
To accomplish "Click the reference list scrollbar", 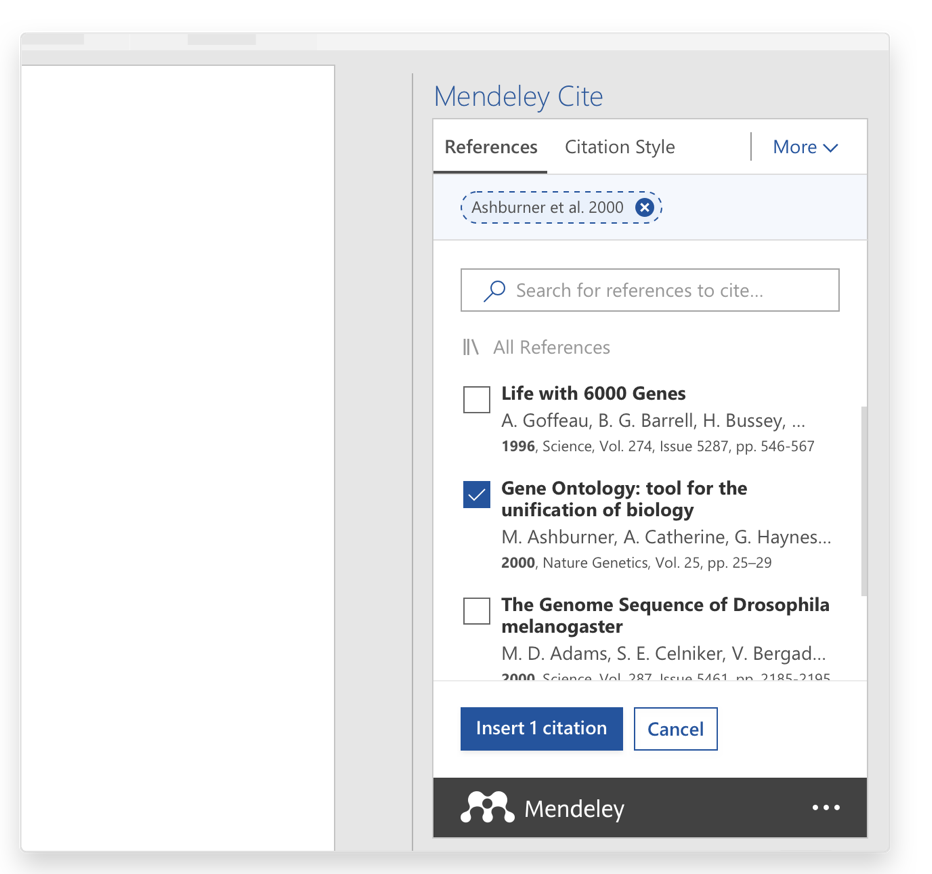I will pyautogui.click(x=861, y=500).
